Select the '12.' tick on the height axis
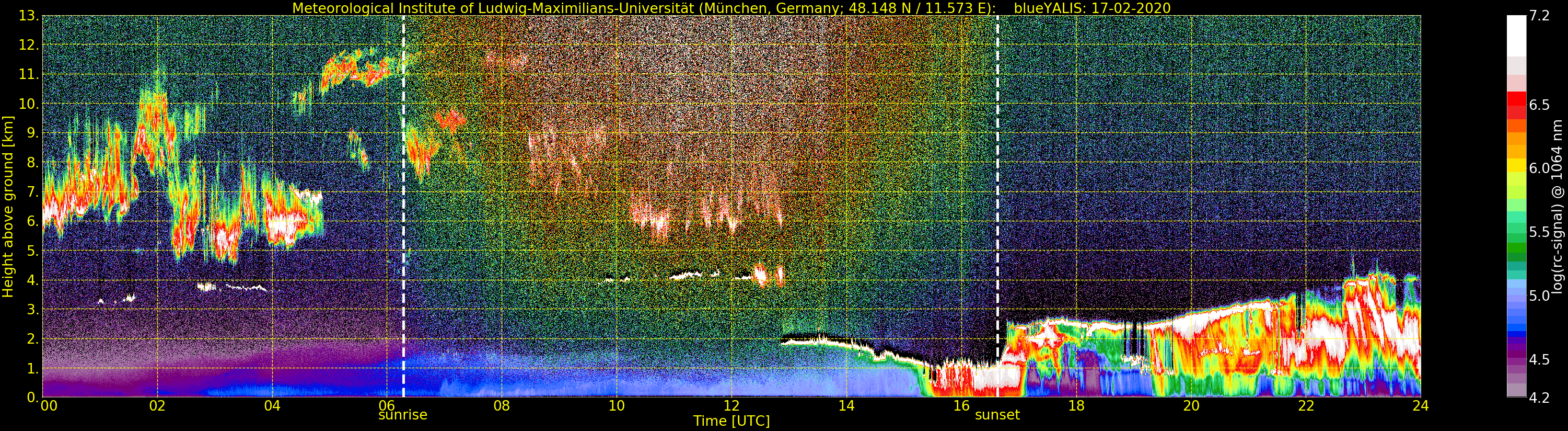 pyautogui.click(x=29, y=45)
